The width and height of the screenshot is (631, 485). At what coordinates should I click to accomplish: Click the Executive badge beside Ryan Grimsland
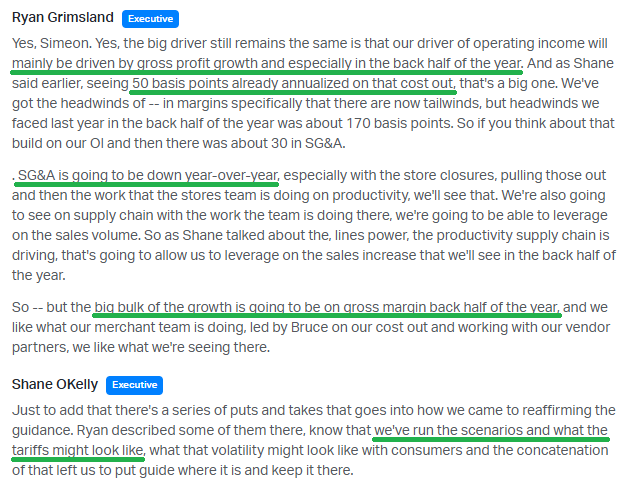tap(150, 19)
